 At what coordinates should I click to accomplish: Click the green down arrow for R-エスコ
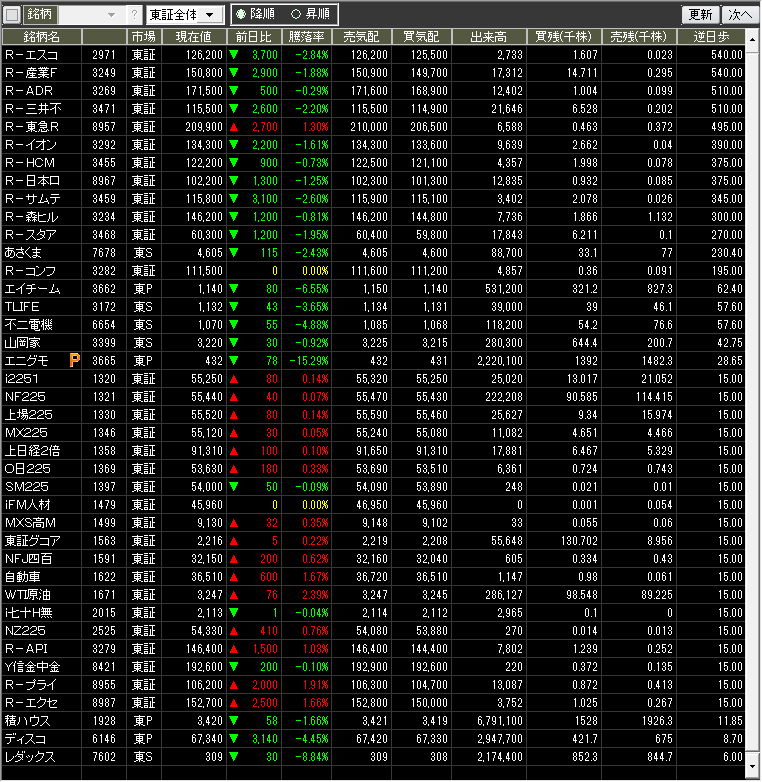coord(233,54)
